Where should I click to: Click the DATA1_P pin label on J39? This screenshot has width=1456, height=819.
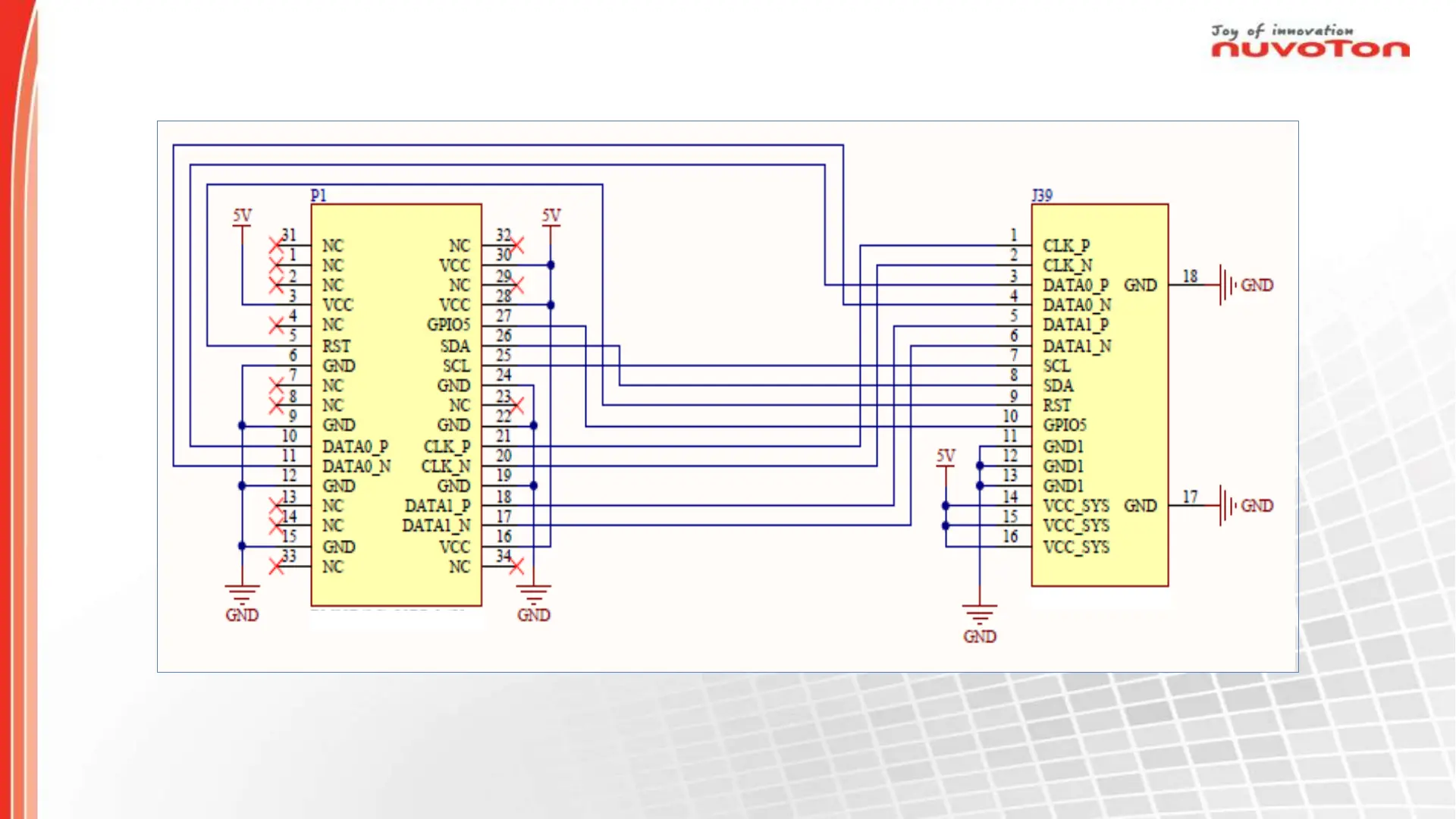[1075, 325]
